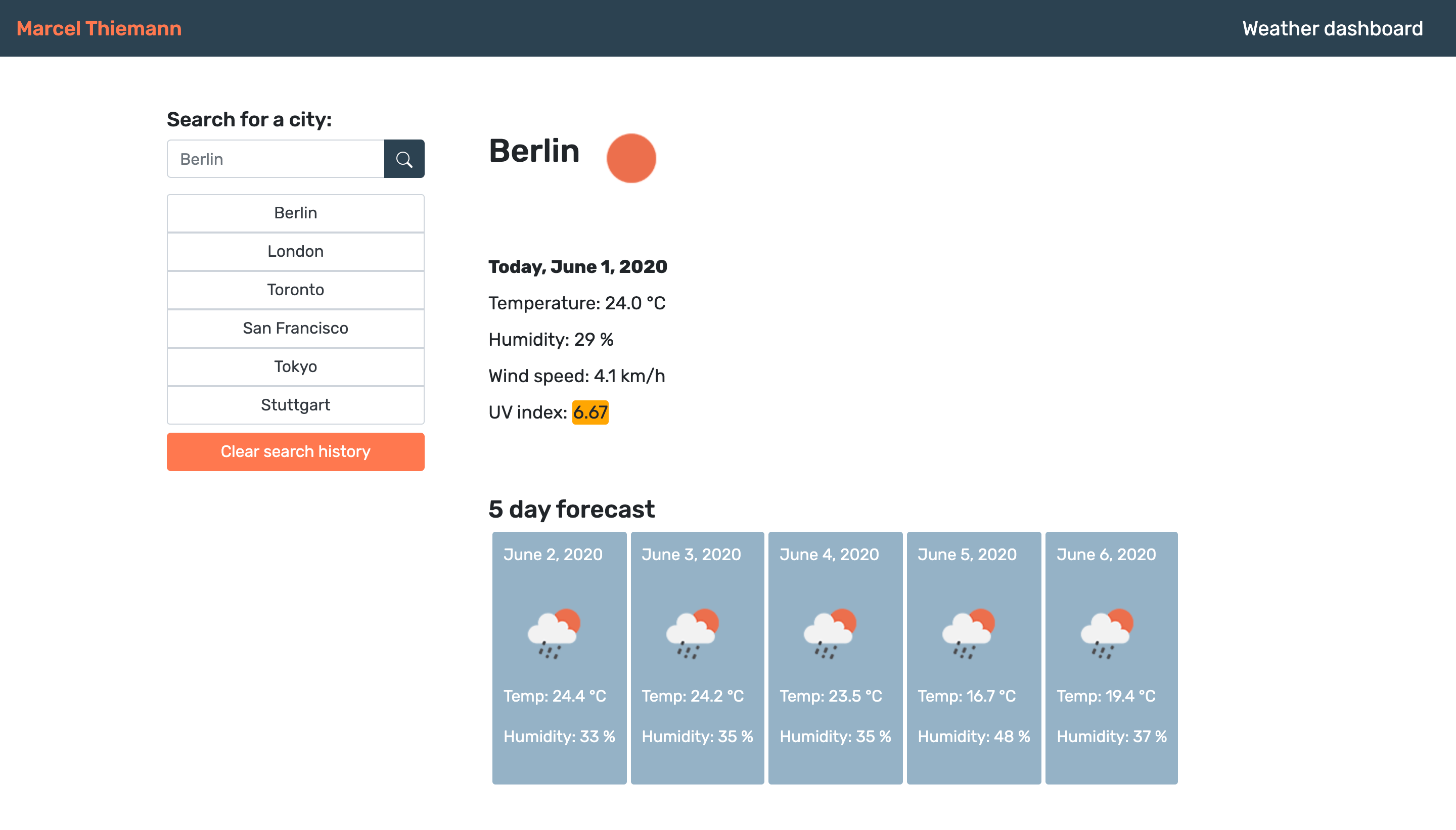Click the Temp: 24.4 °C forecast value
The image size is (1456, 830).
coord(555,696)
